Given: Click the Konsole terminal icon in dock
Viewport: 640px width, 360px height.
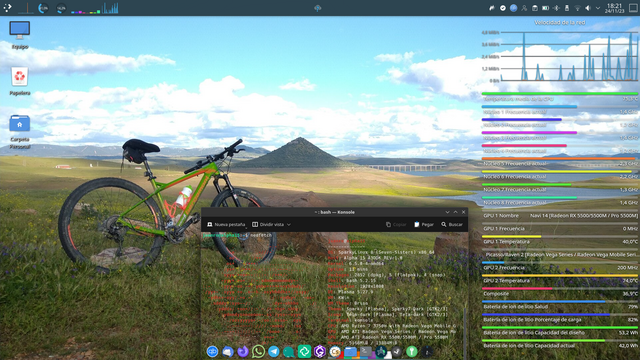Looking at the screenshot, I should click(x=366, y=351).
